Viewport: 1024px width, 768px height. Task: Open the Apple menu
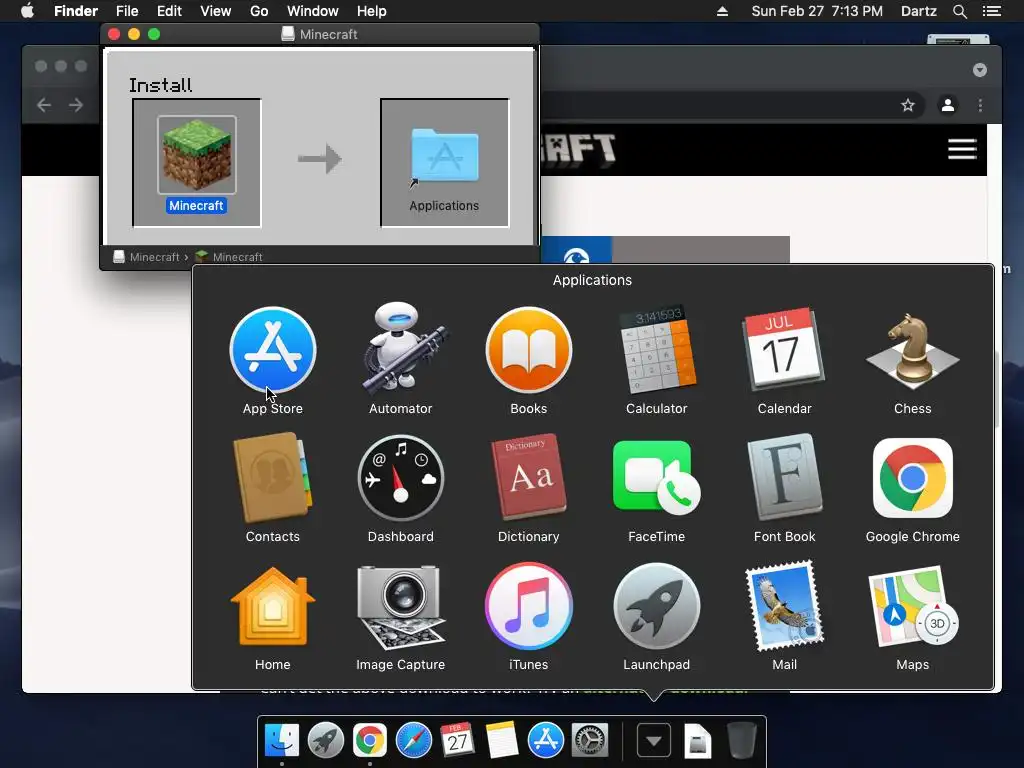click(x=27, y=11)
